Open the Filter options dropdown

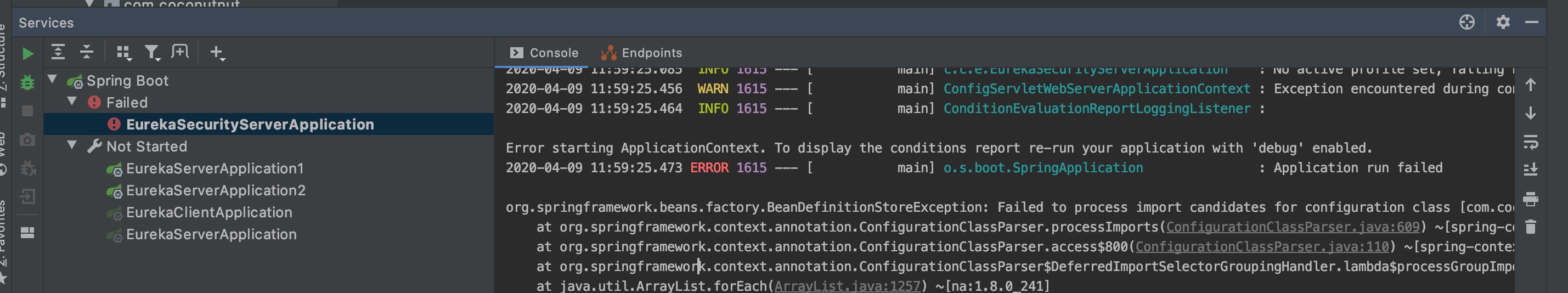tap(151, 53)
